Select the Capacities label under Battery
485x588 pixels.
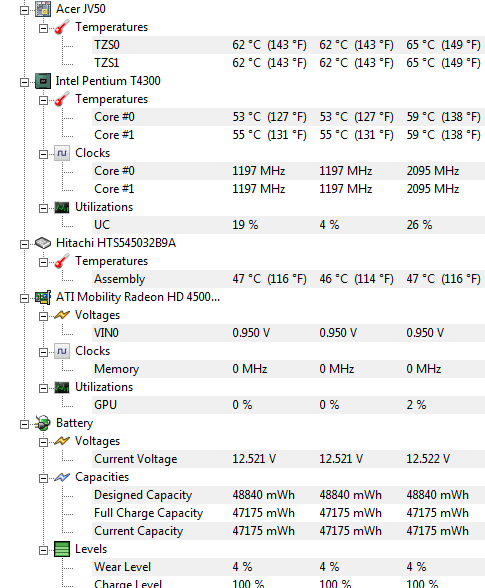pos(102,477)
